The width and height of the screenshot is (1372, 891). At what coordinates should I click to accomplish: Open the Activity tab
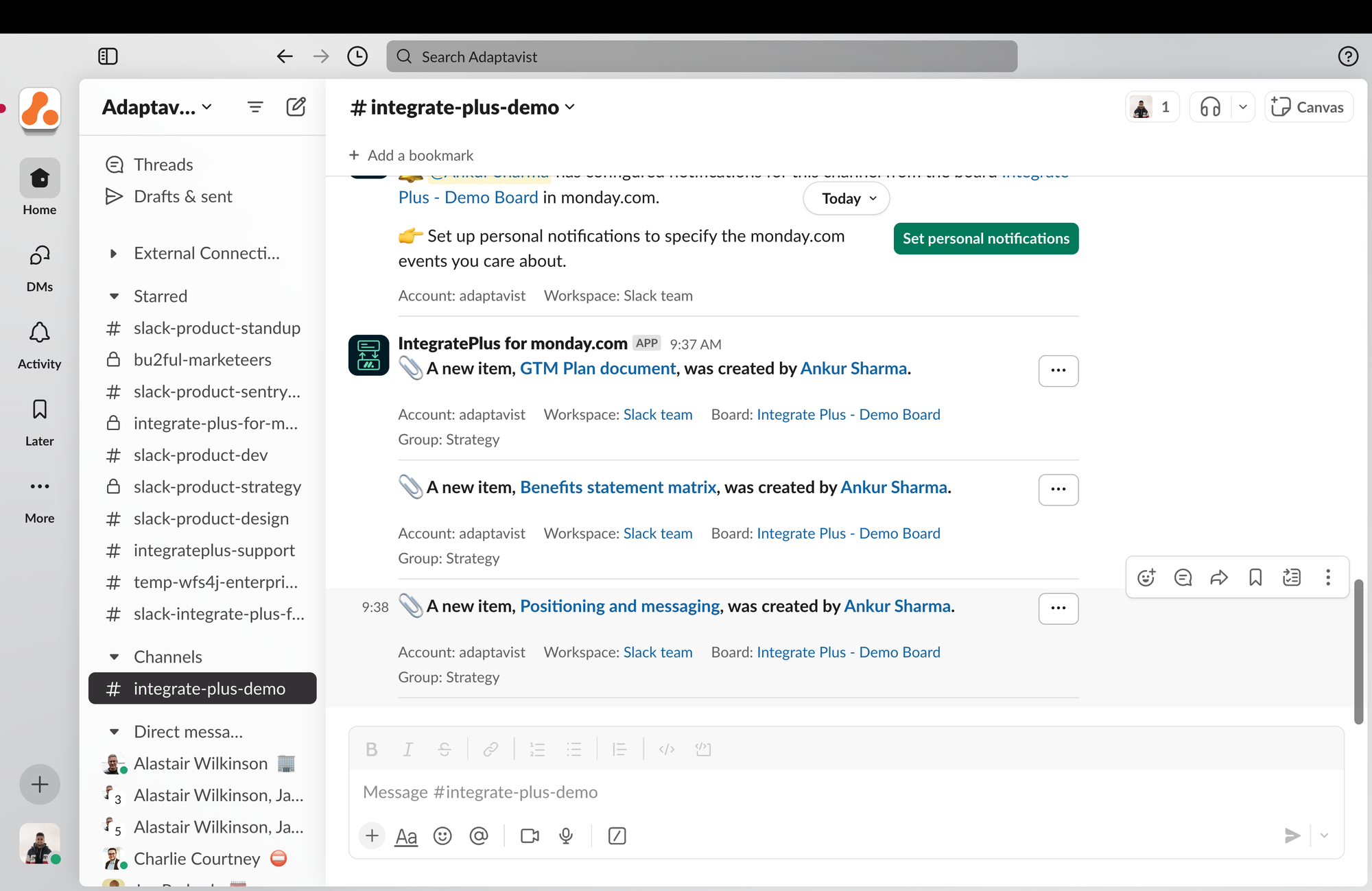click(40, 345)
